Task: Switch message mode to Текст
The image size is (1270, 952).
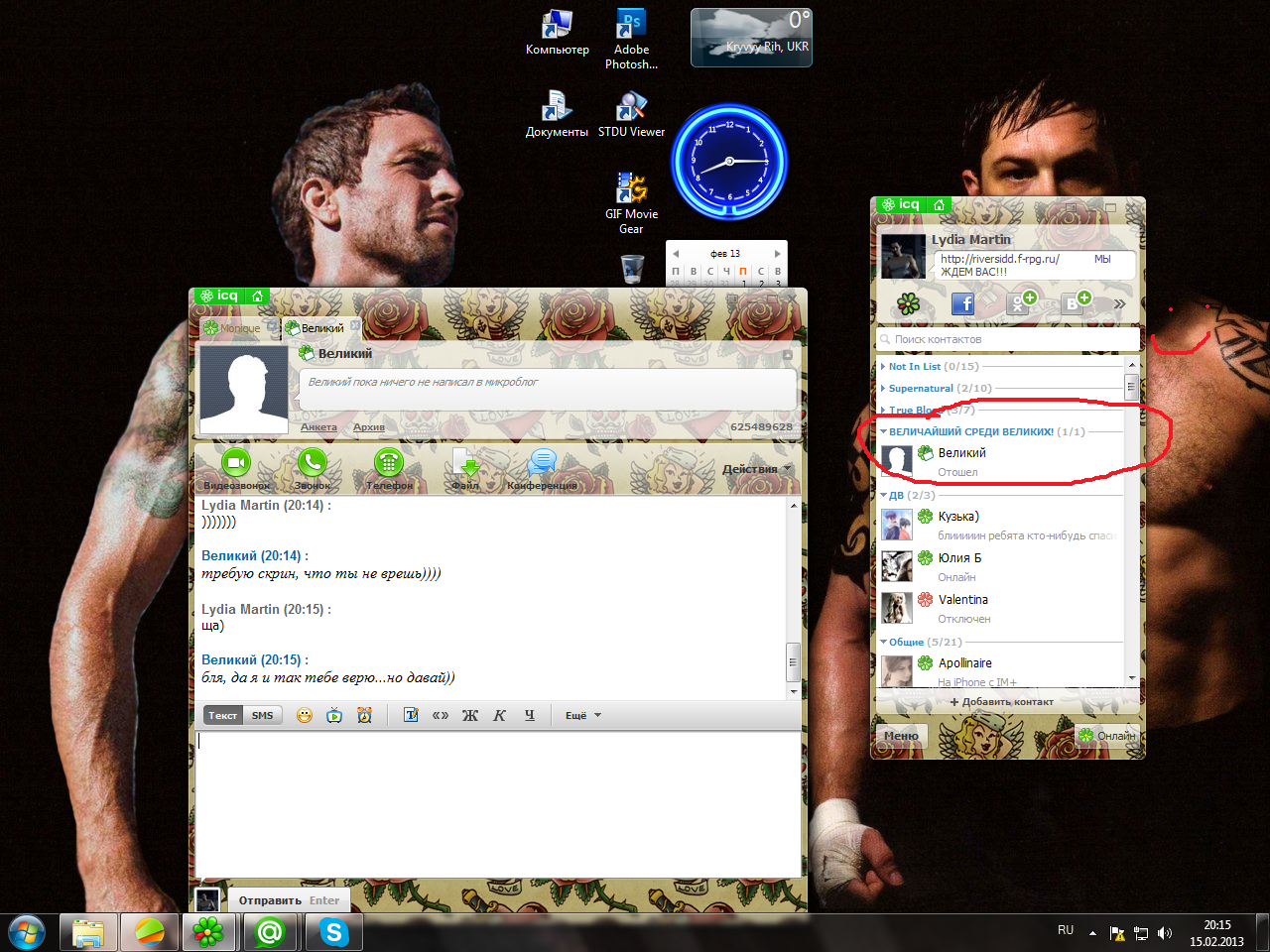Action: [222, 715]
